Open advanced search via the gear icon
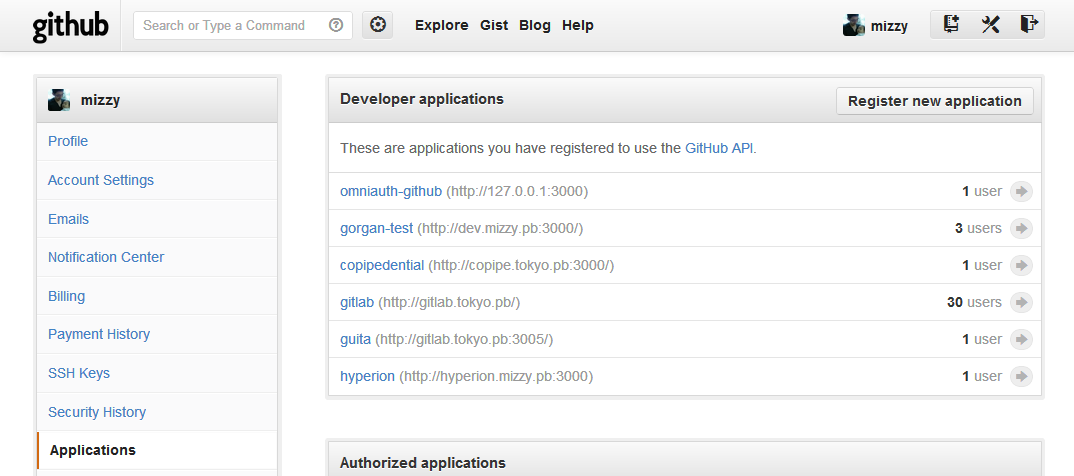This screenshot has width=1074, height=476. pyautogui.click(x=377, y=26)
